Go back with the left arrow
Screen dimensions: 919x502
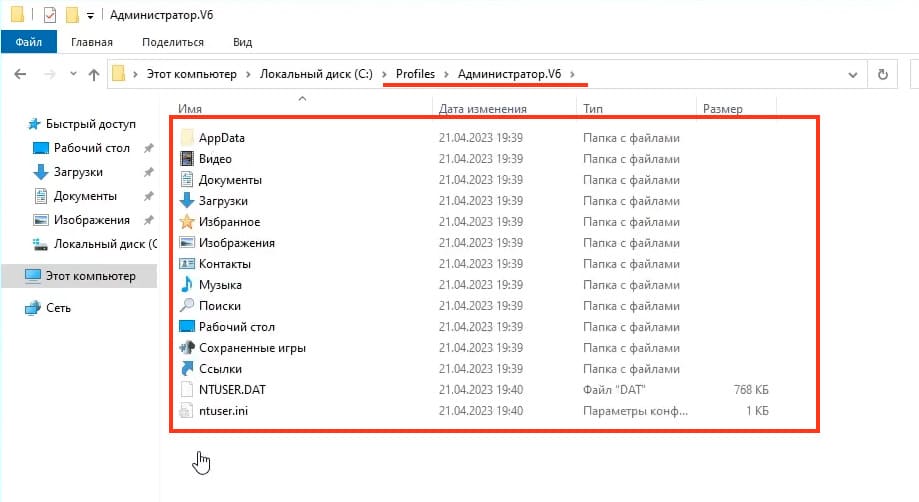(20, 74)
